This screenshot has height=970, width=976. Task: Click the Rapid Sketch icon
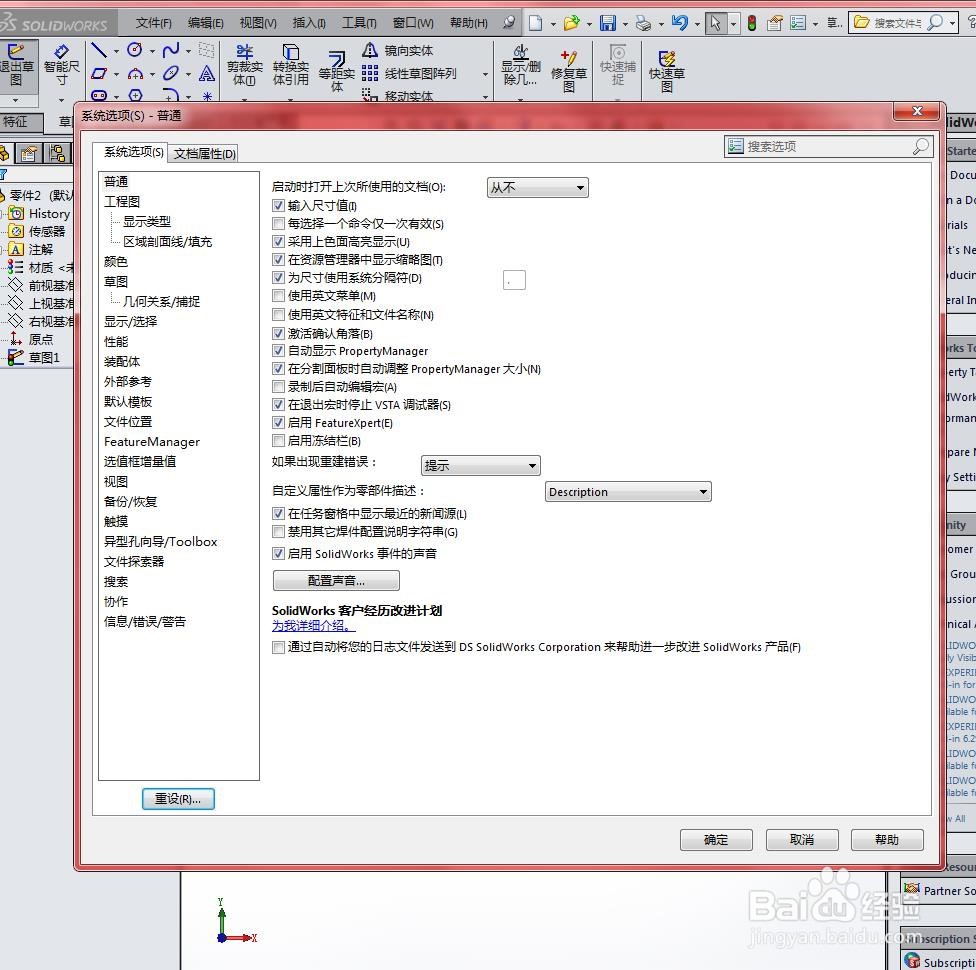tap(667, 71)
